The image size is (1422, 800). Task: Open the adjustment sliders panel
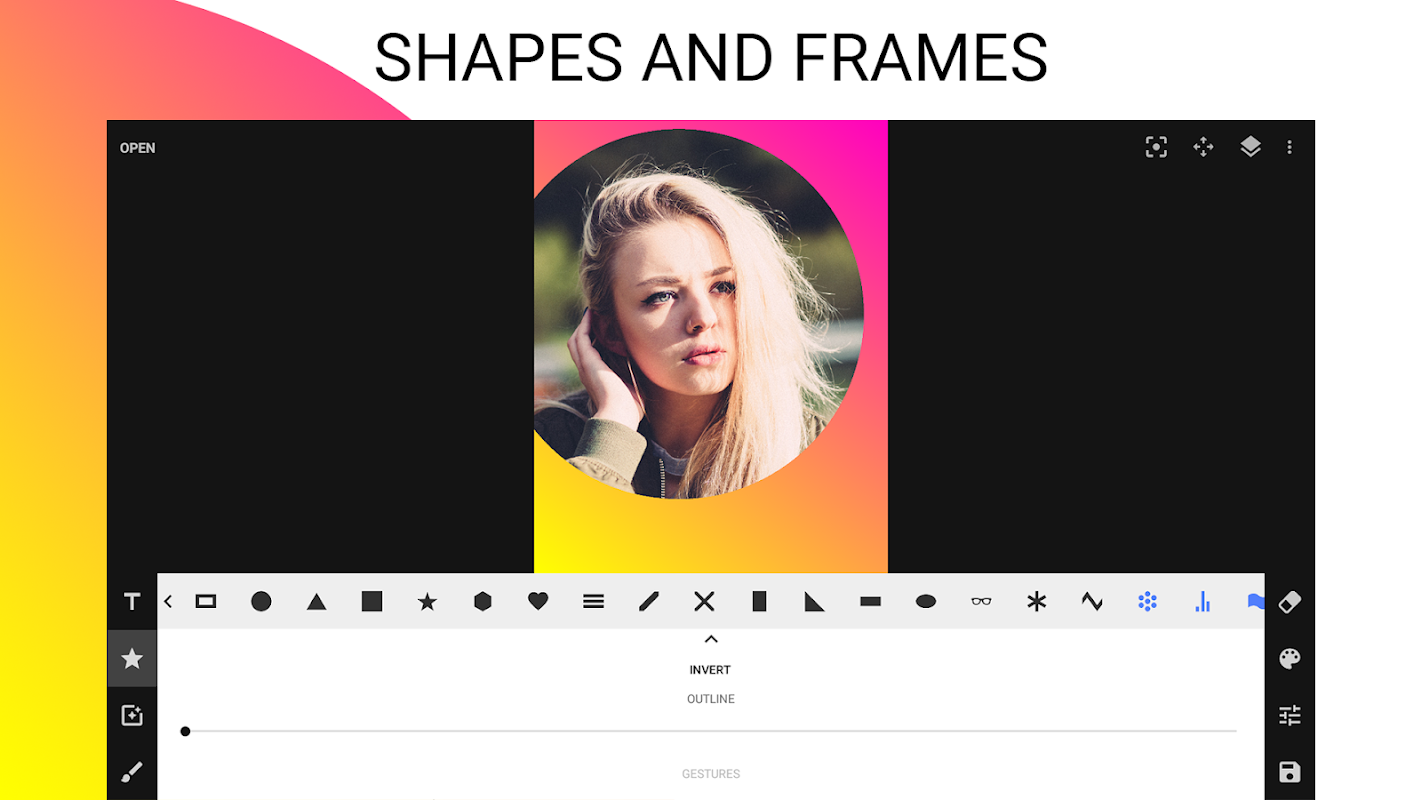(x=1290, y=715)
